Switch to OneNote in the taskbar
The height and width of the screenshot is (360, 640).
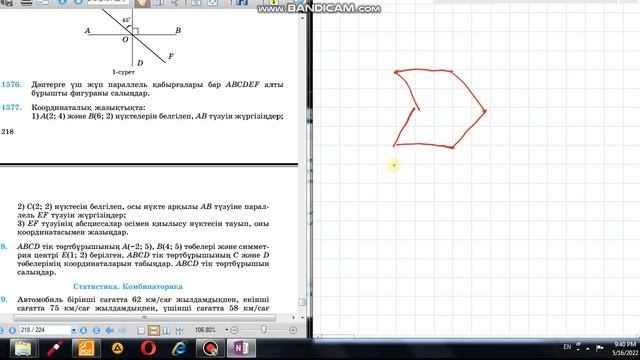coord(241,349)
